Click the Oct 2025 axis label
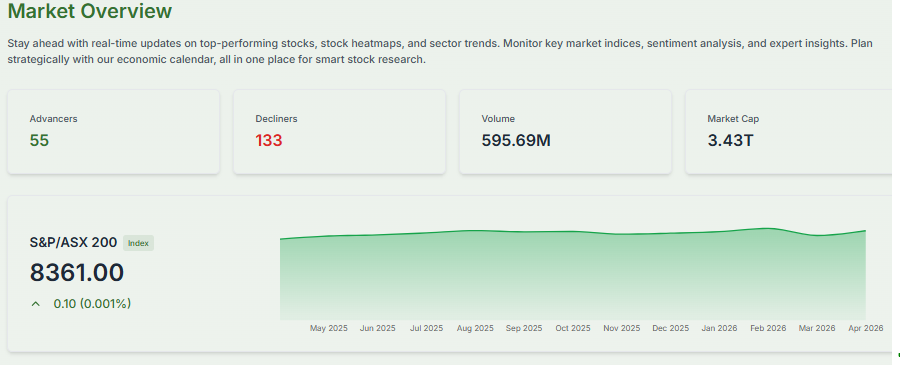The image size is (900, 365). [573, 328]
